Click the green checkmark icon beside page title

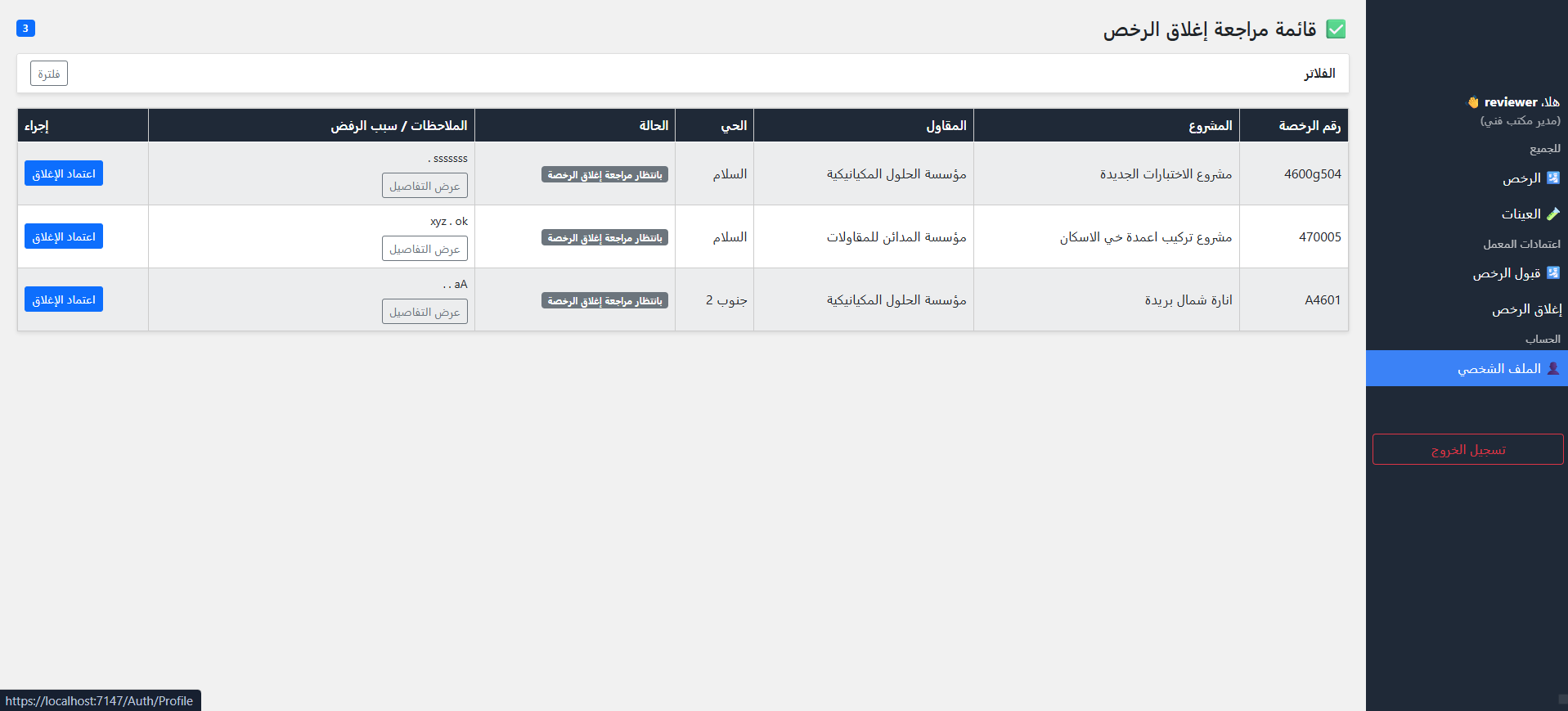(x=1336, y=29)
